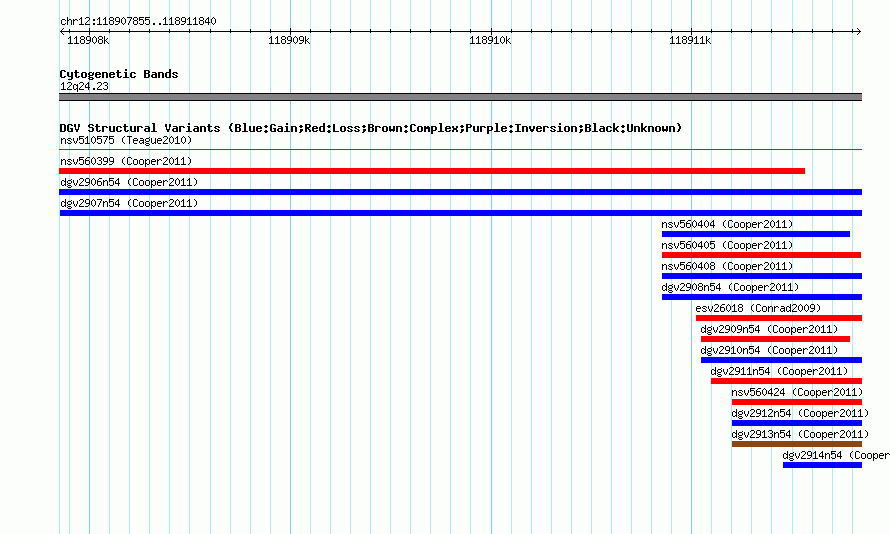Open dgv2910n54 (Cooper2011) label
This screenshot has width=890, height=534.
(x=769, y=350)
